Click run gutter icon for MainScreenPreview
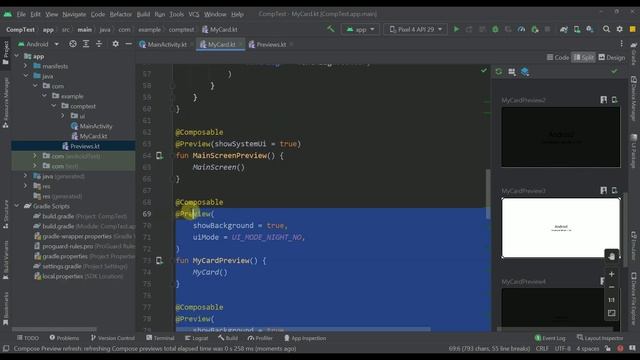The width and height of the screenshot is (640, 360). point(160,156)
